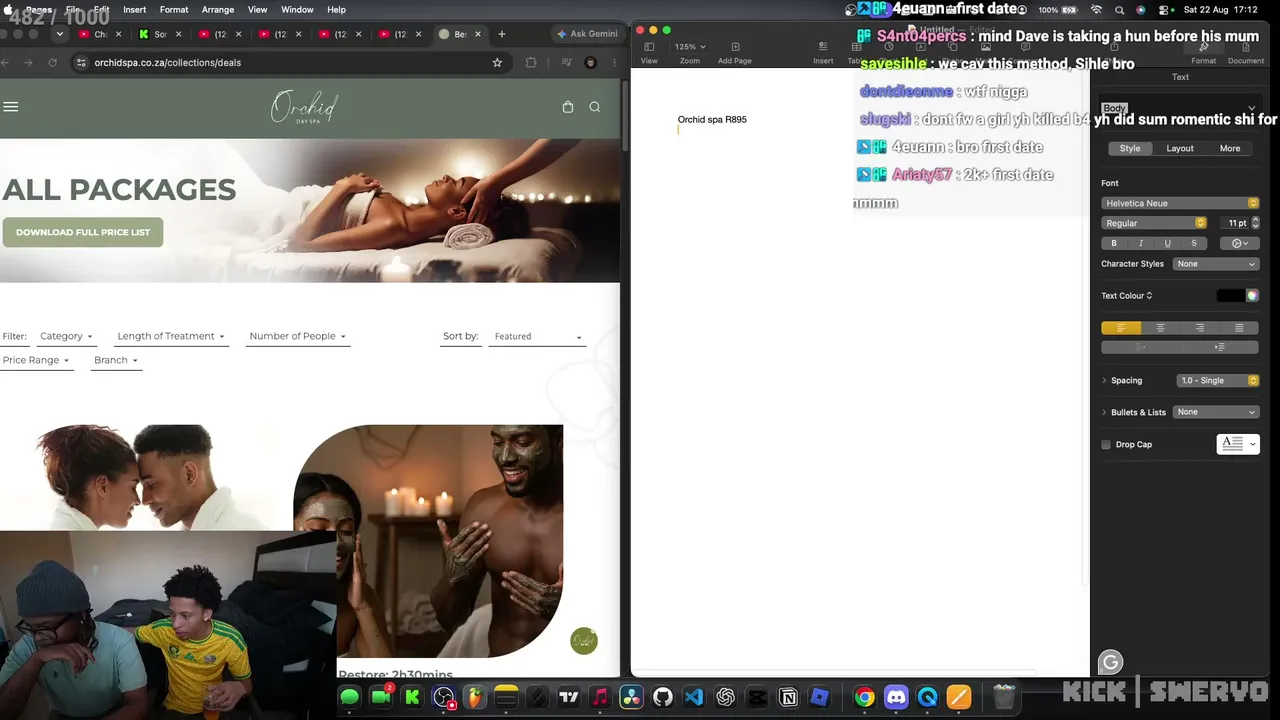Toggle Underline in Pages format panel
The image size is (1280, 720).
[1167, 243]
